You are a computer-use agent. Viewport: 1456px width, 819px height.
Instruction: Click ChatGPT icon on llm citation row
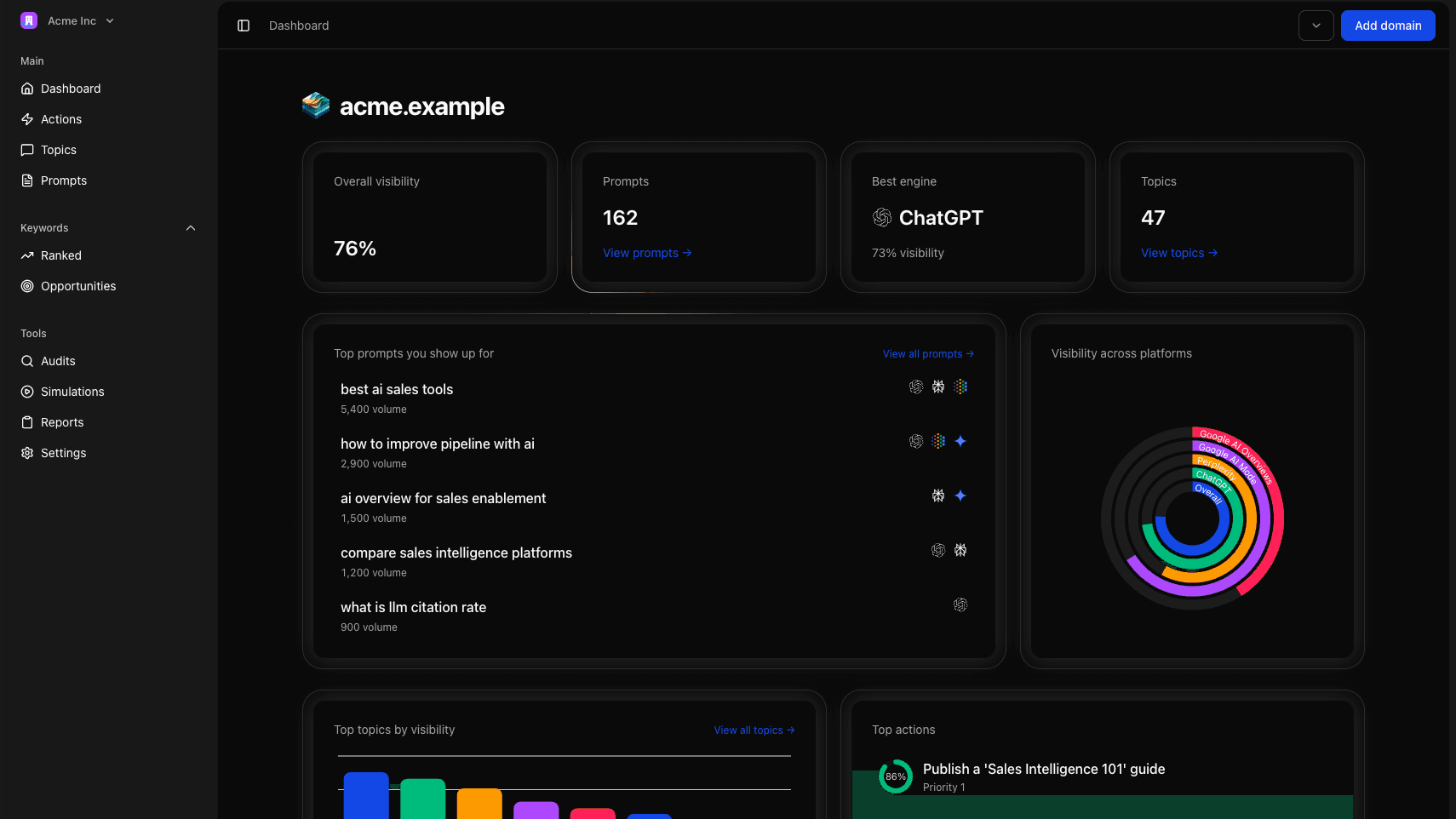pyautogui.click(x=960, y=604)
